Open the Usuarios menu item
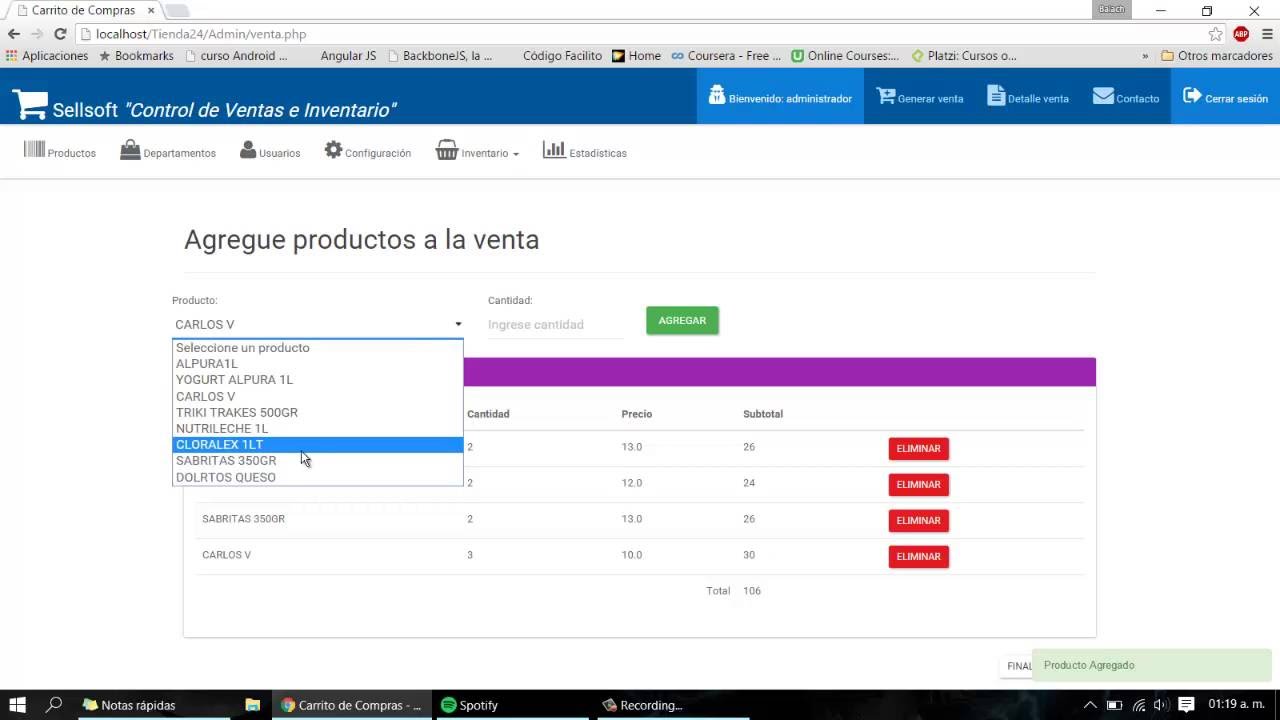The image size is (1280, 720). point(270,152)
